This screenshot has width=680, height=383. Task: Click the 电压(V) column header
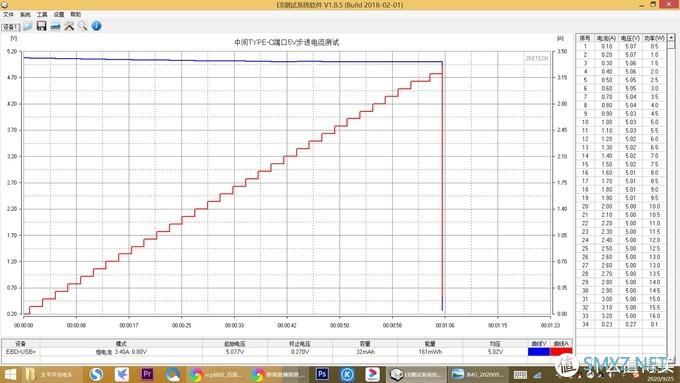pos(631,38)
